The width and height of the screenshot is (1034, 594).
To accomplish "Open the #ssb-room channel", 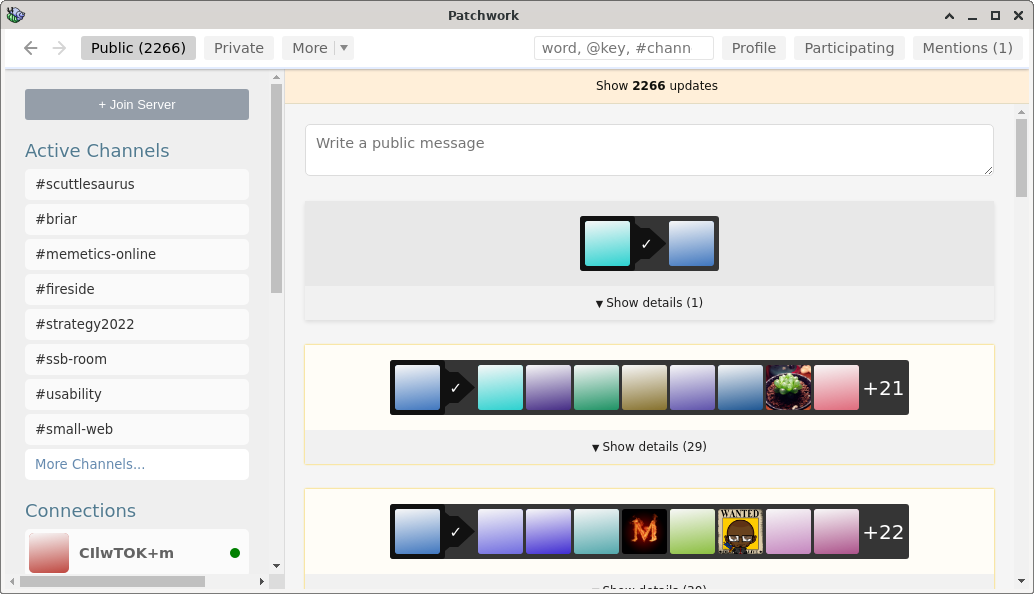I will [x=137, y=359].
